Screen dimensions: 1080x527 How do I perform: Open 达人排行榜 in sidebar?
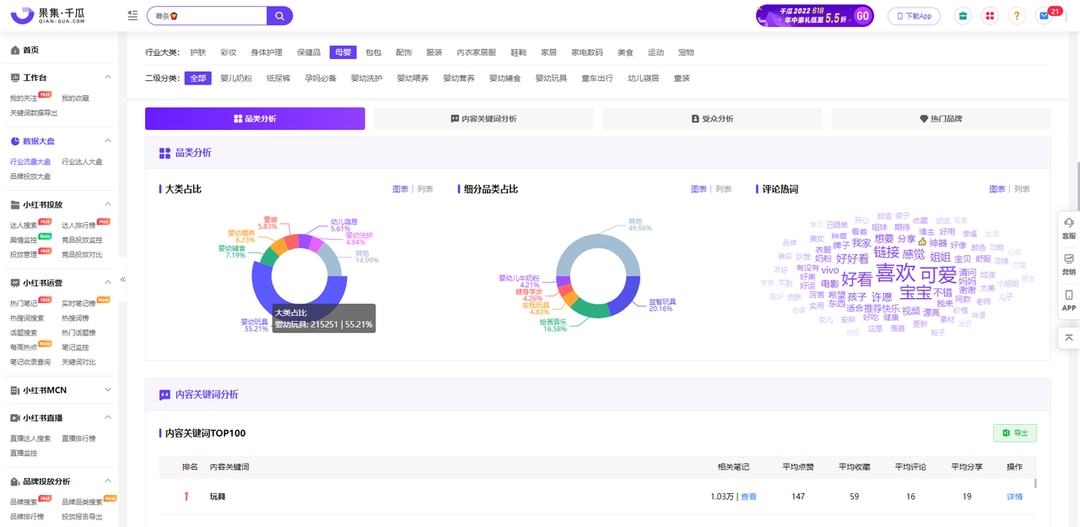point(79,225)
